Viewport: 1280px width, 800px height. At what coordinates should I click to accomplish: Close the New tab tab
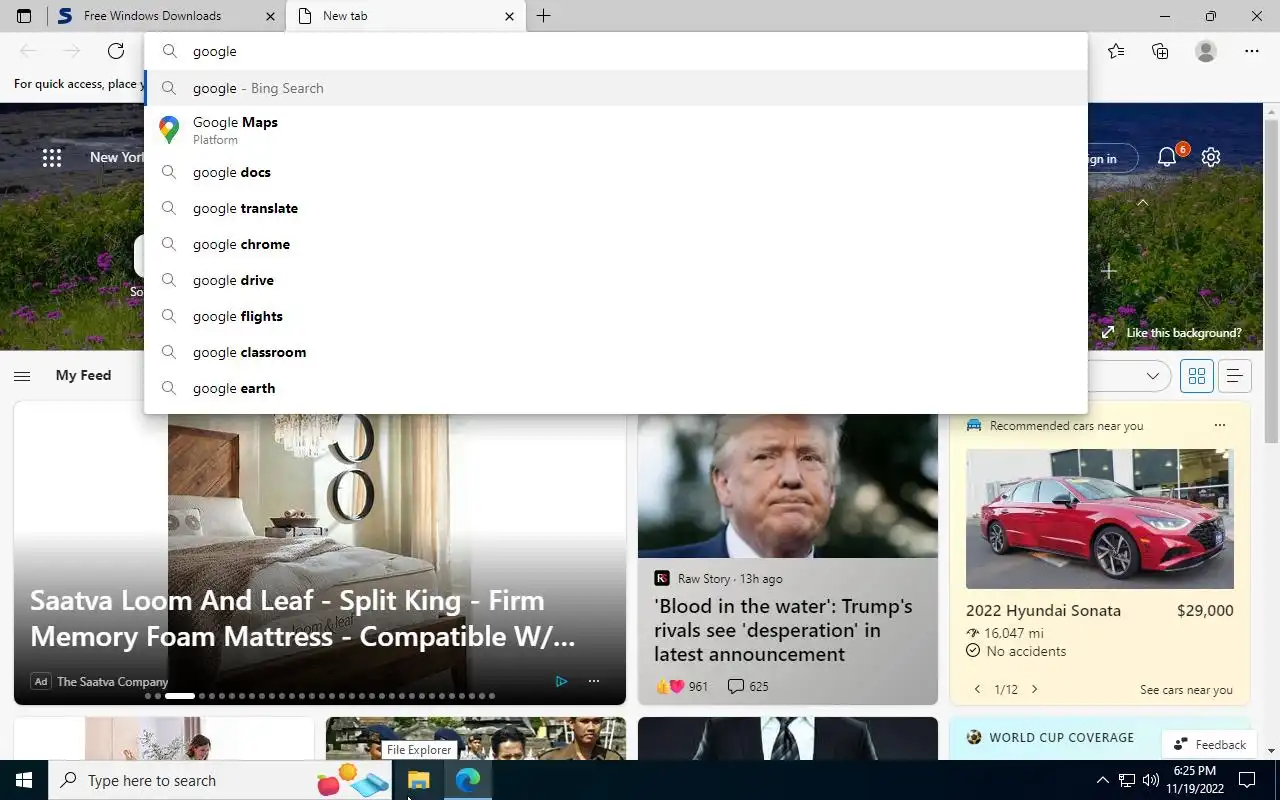[509, 16]
